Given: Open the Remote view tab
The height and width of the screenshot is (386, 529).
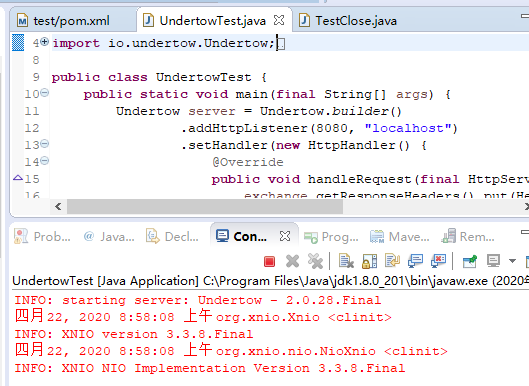Looking at the screenshot, I should [468, 237].
